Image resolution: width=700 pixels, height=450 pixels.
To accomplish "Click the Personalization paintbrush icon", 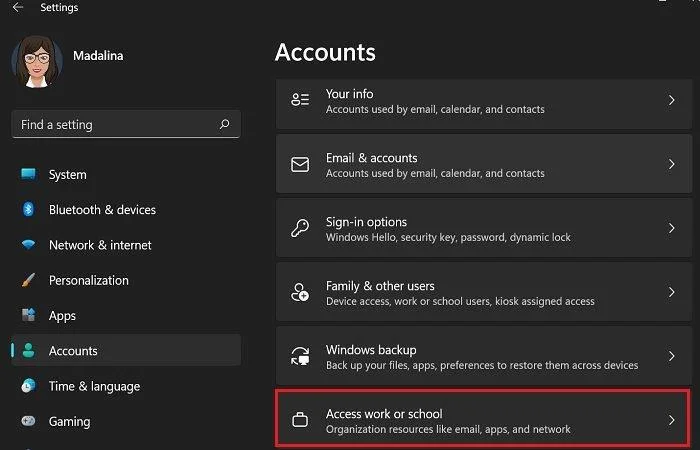I will pyautogui.click(x=28, y=280).
